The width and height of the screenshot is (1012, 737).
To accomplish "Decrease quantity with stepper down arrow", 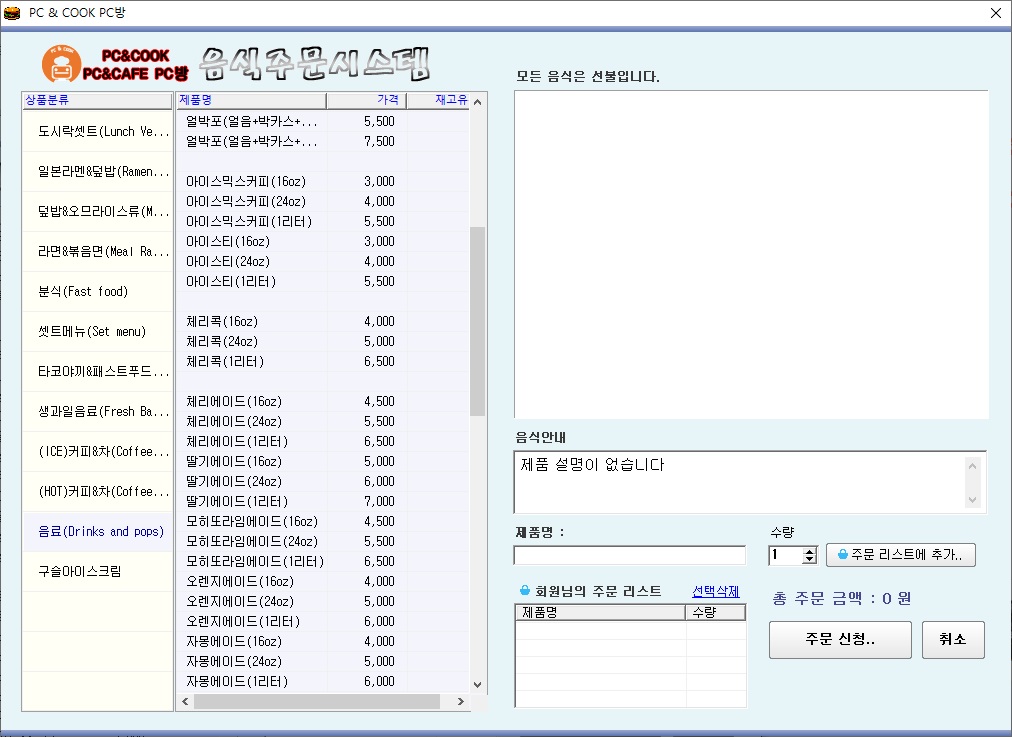I will [x=809, y=559].
